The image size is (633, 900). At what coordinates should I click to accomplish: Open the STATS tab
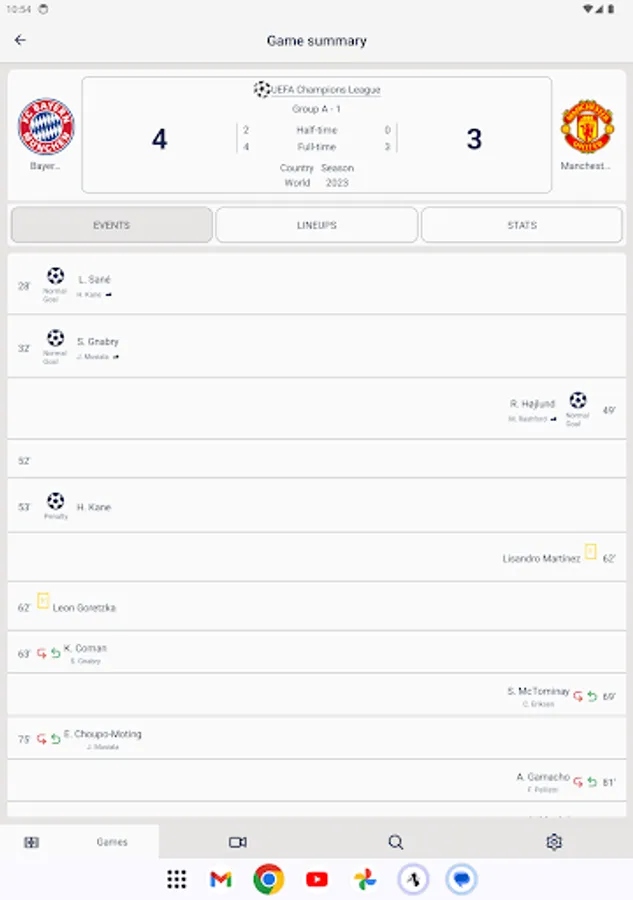pyautogui.click(x=520, y=224)
